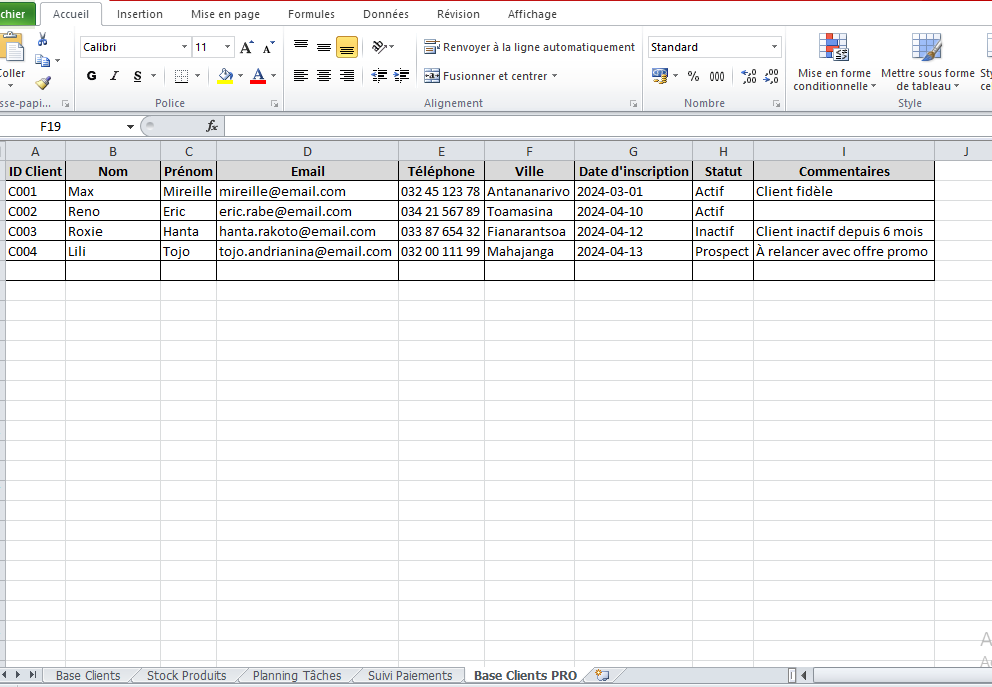Switch to the Mise en page tab
This screenshot has height=687, width=992.
[x=225, y=14]
